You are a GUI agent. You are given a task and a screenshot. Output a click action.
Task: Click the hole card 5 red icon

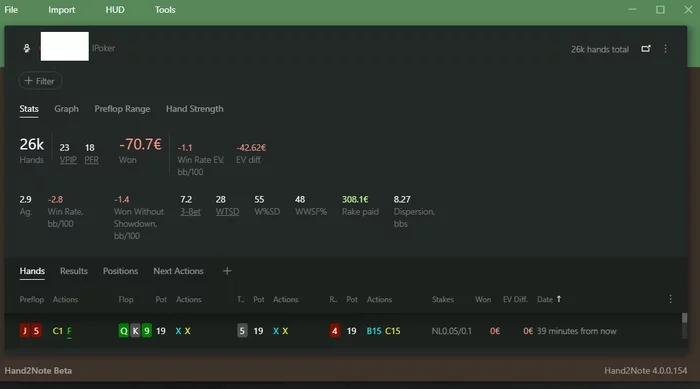pos(36,331)
